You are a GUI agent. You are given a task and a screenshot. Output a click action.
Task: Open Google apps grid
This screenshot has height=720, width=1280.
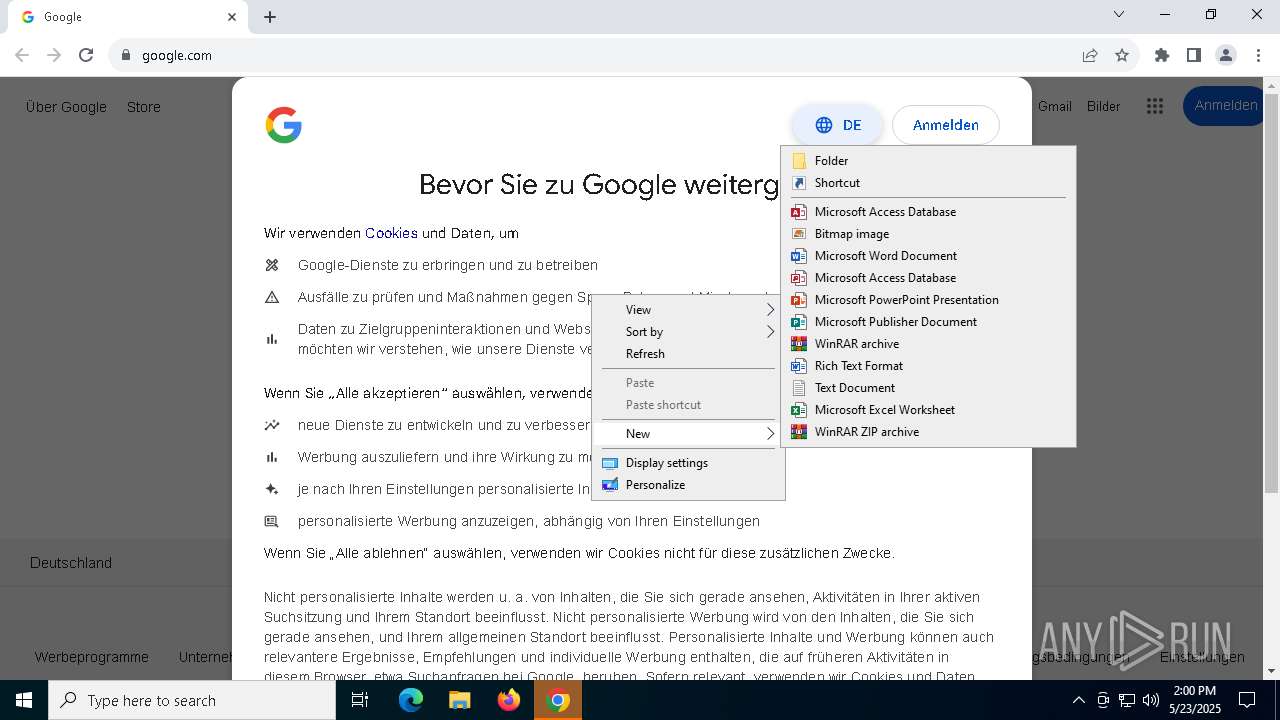[x=1155, y=106]
